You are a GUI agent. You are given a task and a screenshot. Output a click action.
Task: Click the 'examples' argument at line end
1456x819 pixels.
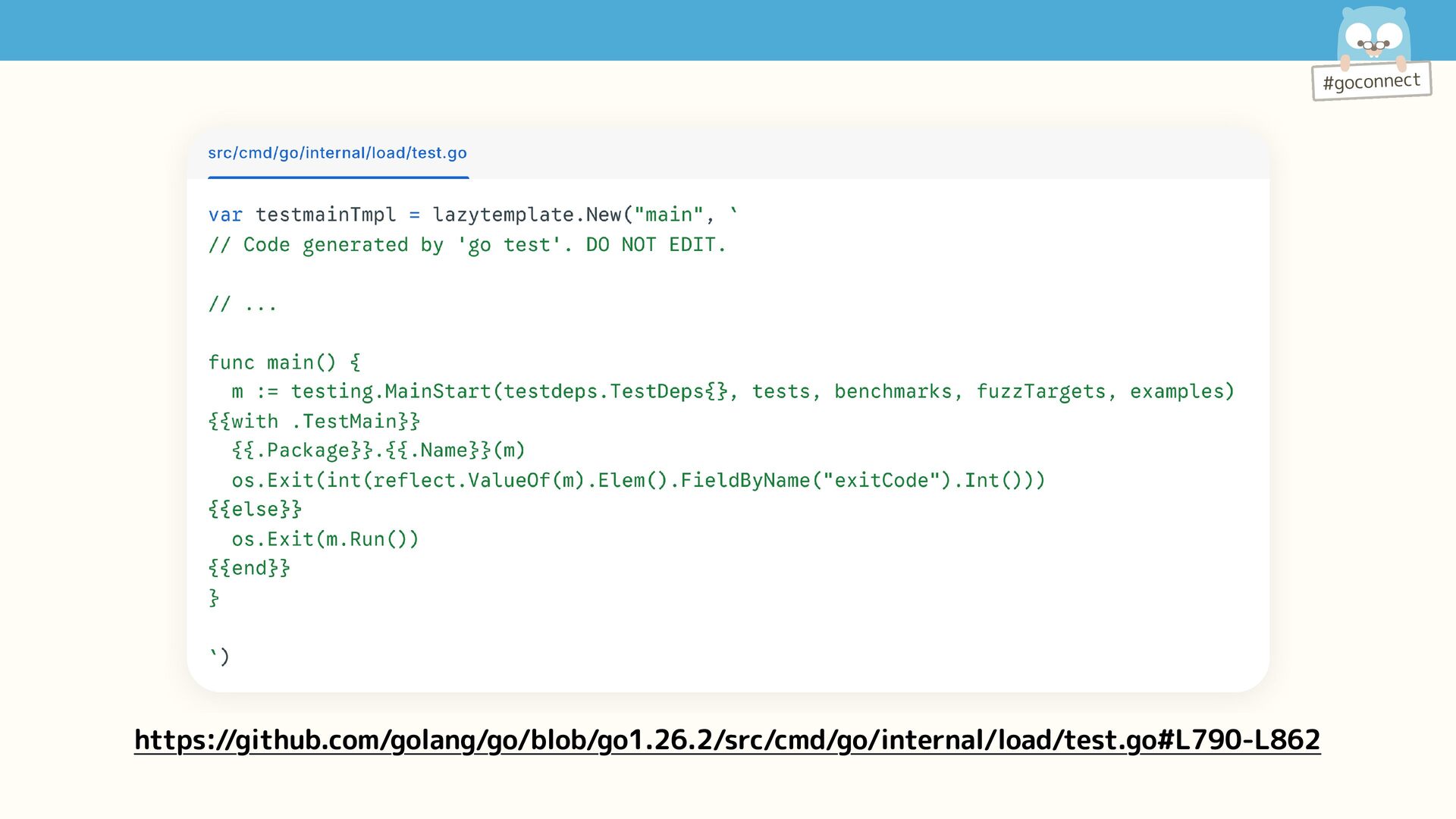1176,392
